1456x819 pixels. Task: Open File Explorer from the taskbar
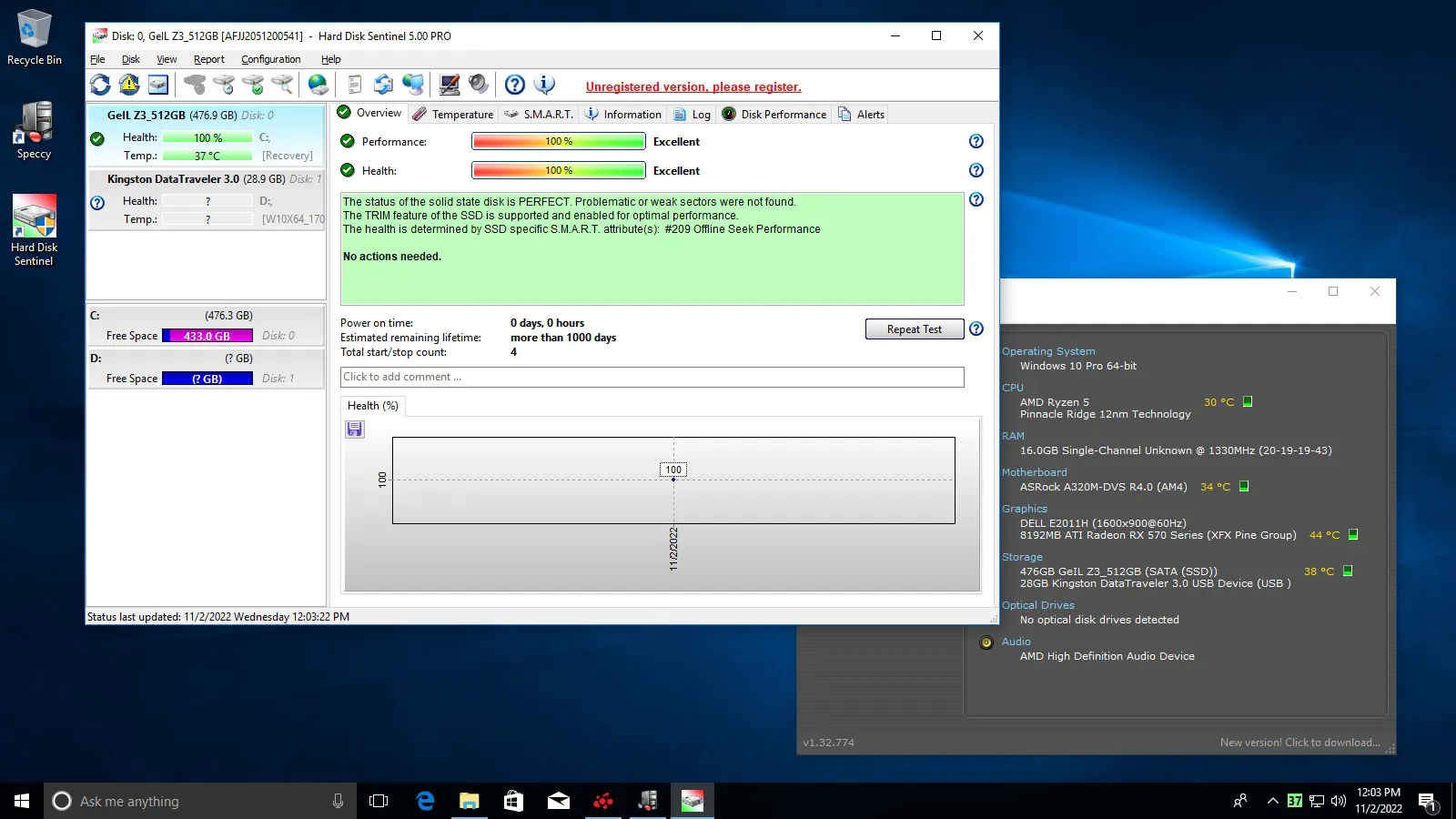point(470,801)
